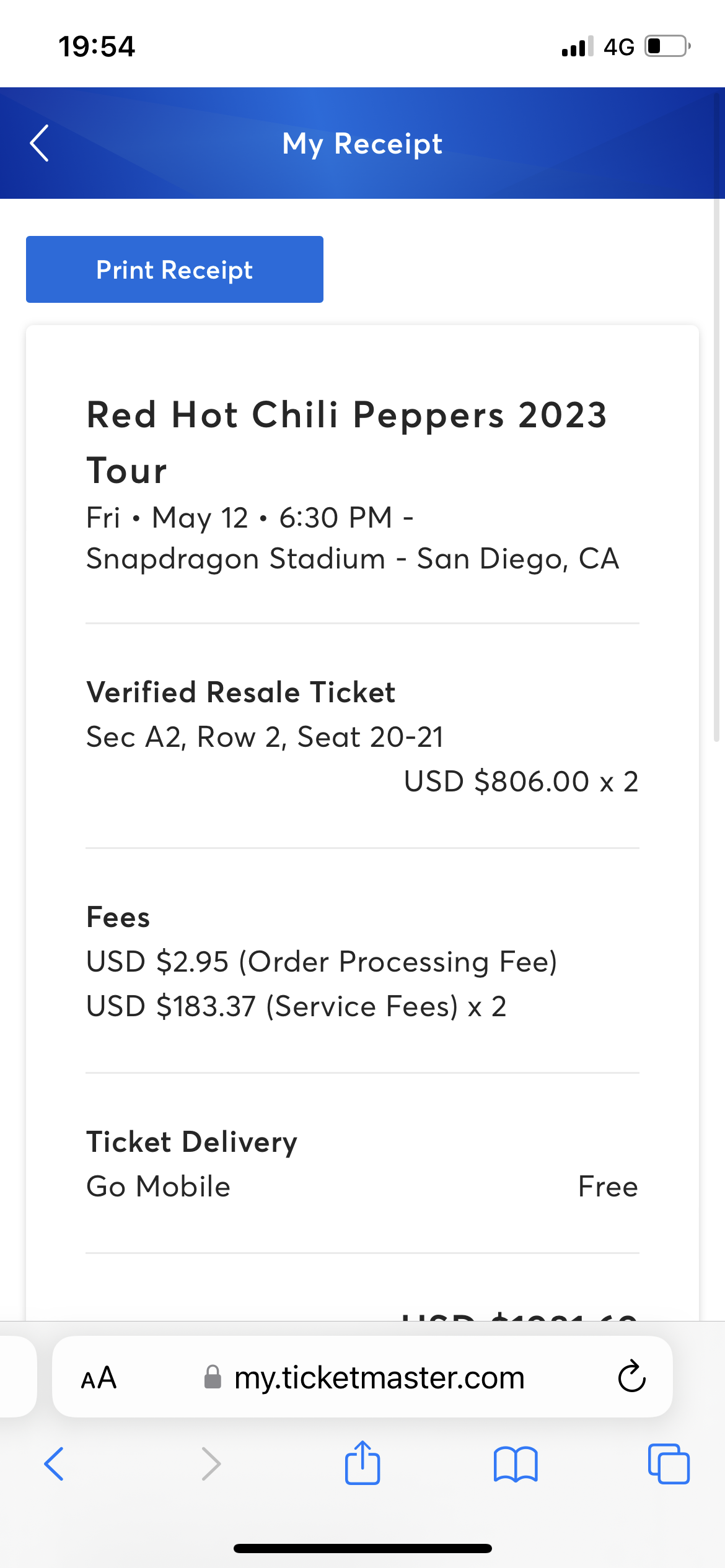Screen dimensions: 725x1568
Task: Tap the my.ticketmaster.com address field
Action: (379, 1378)
